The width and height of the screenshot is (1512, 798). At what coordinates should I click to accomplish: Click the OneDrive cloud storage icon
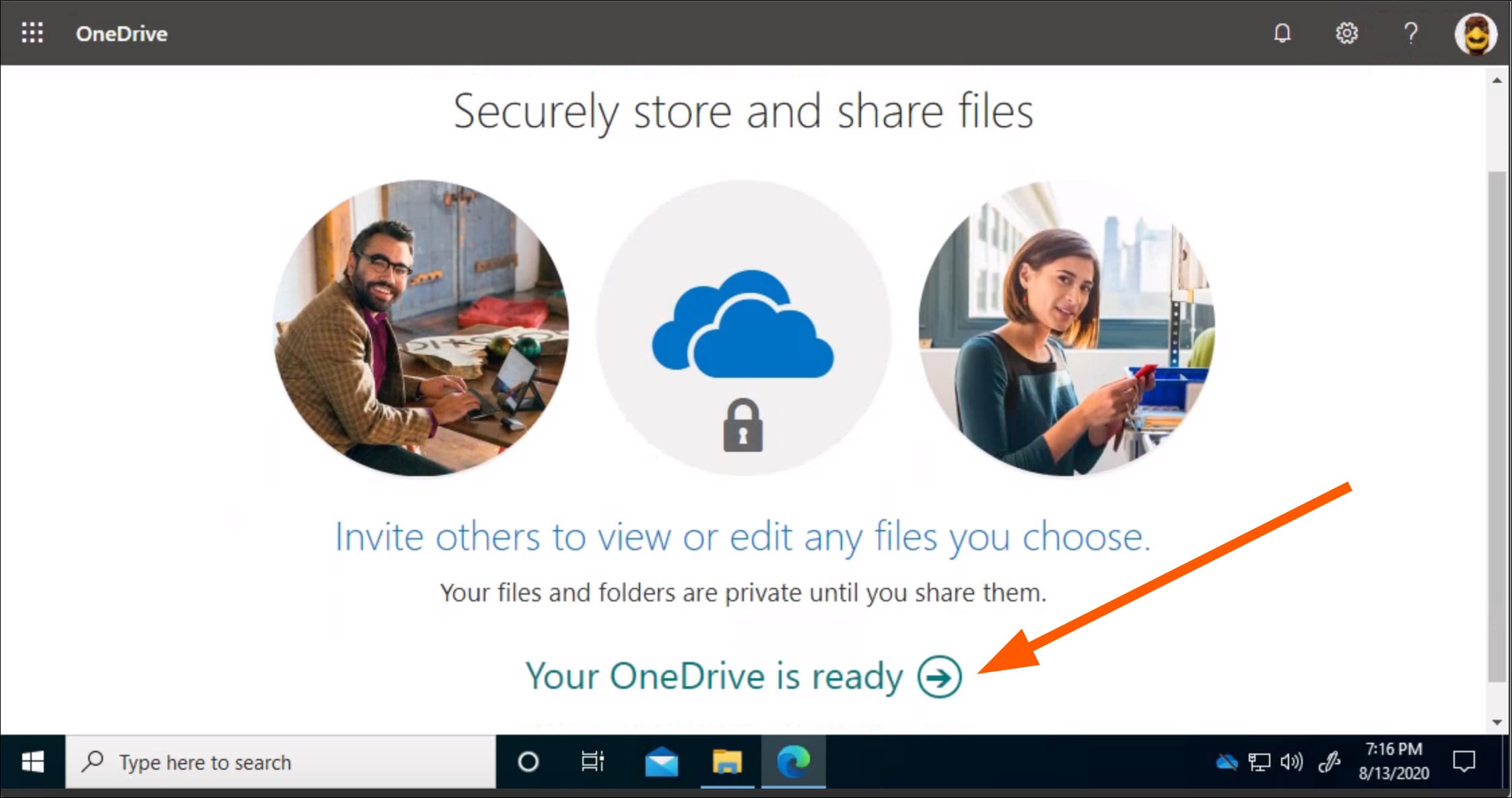[x=1226, y=762]
